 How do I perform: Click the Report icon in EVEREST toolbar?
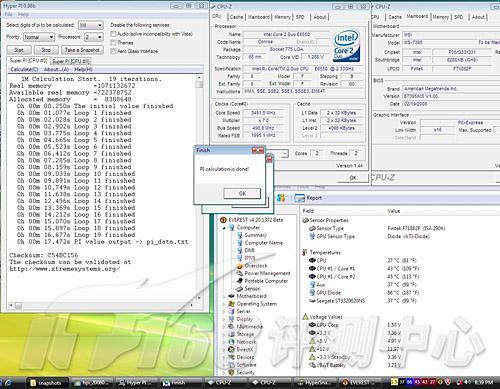(300, 198)
